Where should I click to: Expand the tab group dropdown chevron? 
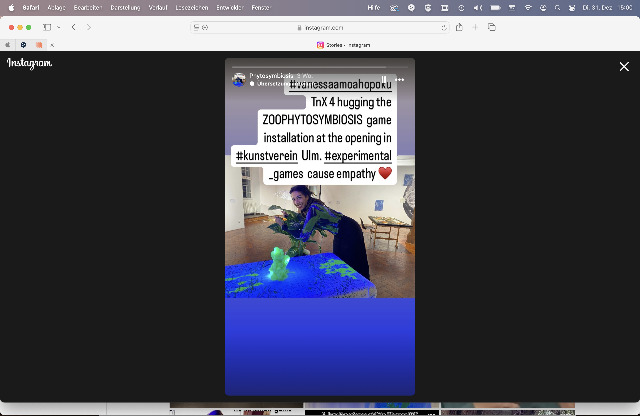tap(57, 27)
